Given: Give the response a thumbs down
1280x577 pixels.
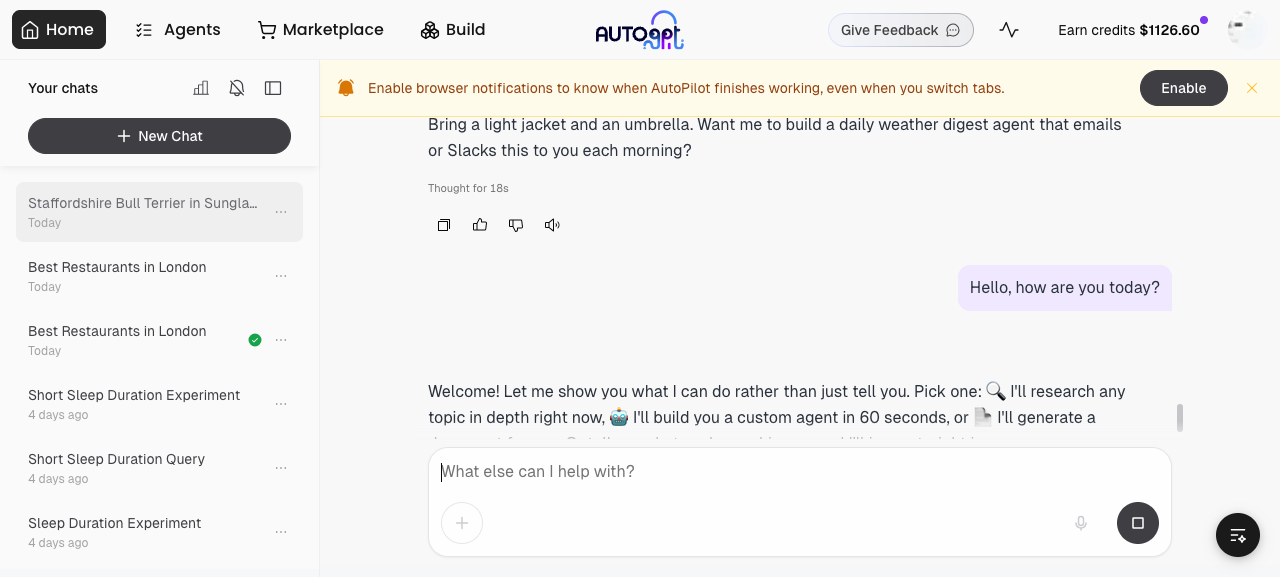Looking at the screenshot, I should point(516,225).
